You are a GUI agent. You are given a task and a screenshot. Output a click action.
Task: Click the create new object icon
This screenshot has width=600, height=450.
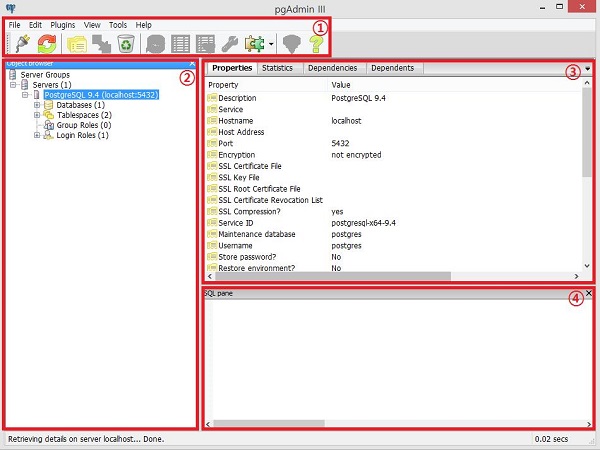click(x=101, y=44)
